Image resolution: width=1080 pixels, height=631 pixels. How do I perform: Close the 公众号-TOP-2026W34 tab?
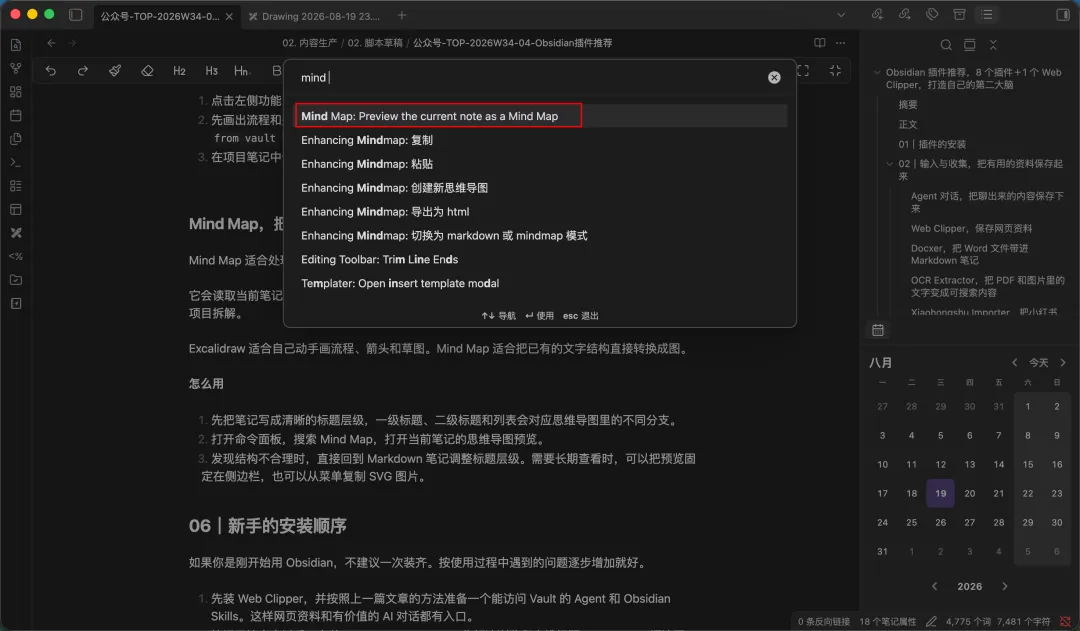(229, 17)
